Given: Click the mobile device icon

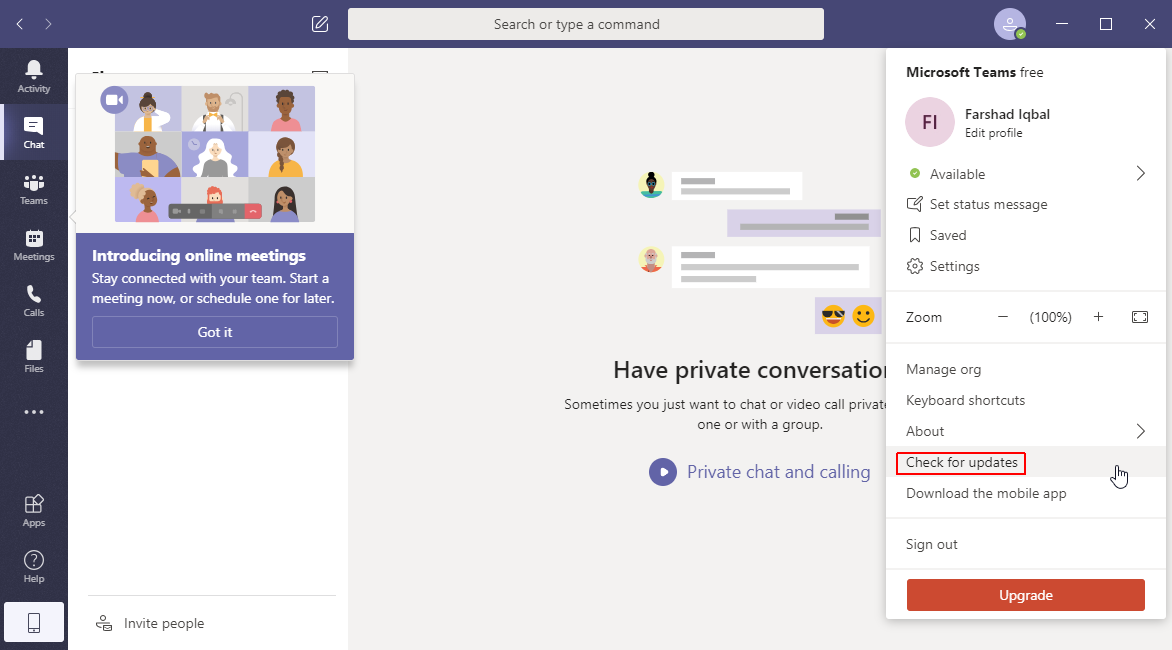Looking at the screenshot, I should pyautogui.click(x=34, y=622).
